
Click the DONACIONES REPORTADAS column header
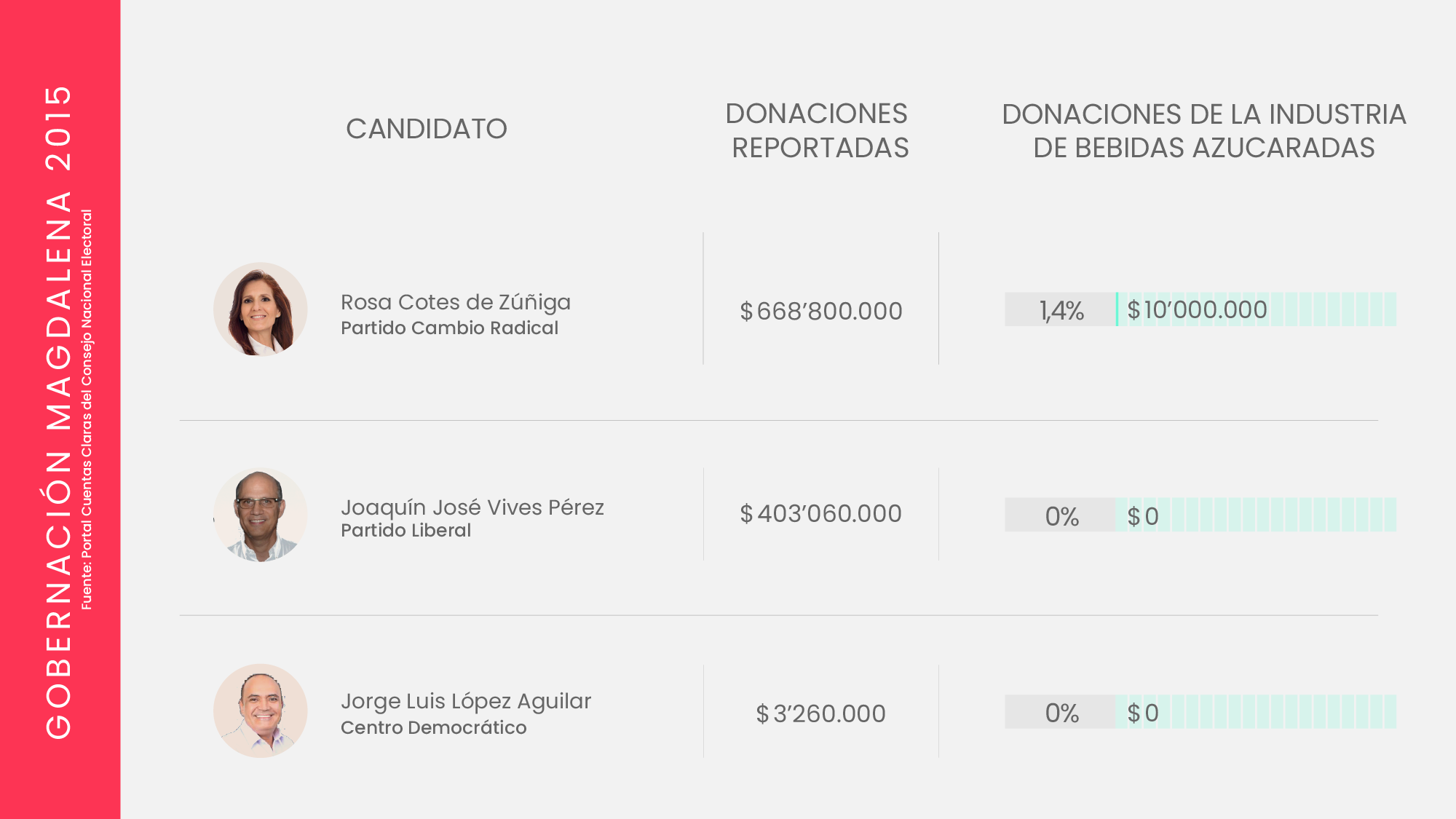point(819,131)
